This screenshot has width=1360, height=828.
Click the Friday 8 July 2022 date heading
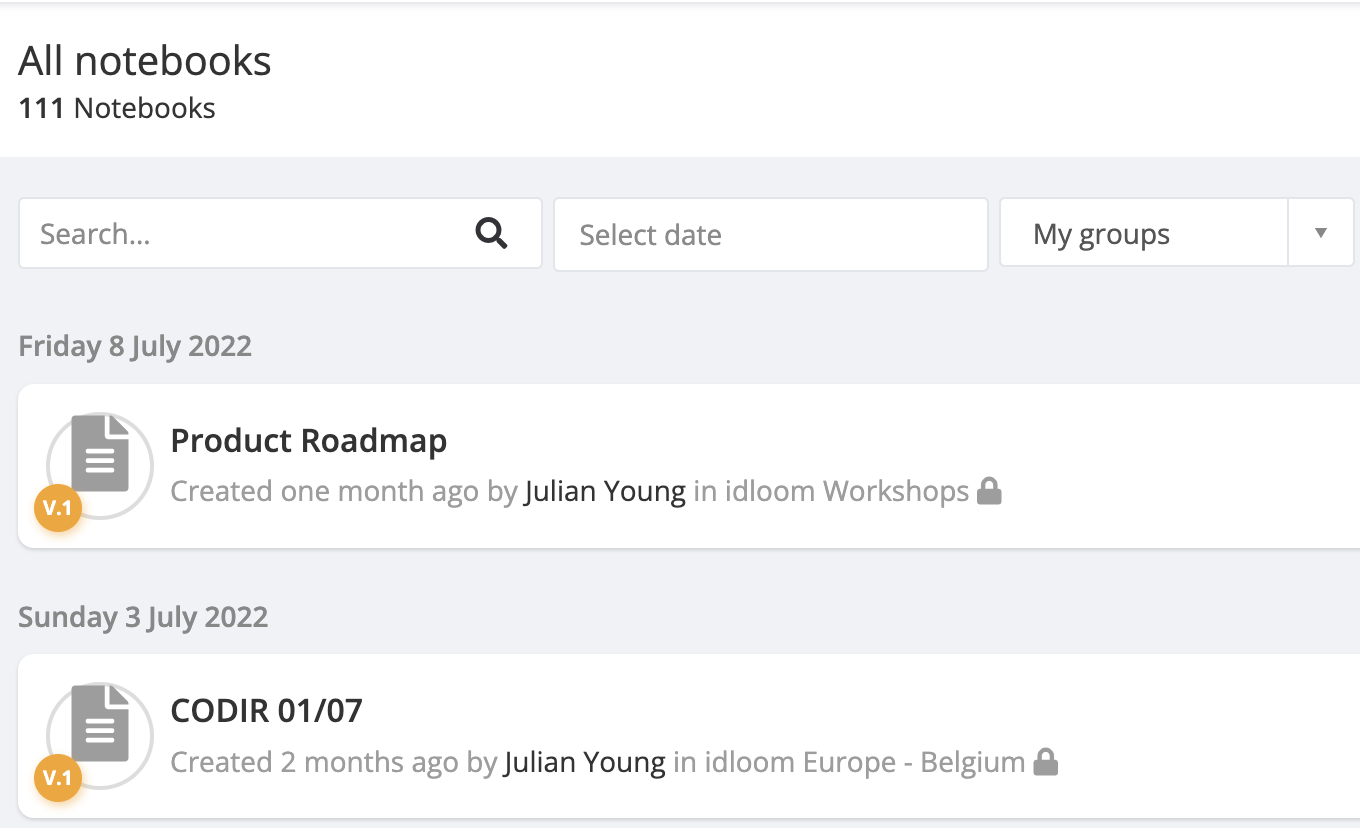[x=135, y=347]
